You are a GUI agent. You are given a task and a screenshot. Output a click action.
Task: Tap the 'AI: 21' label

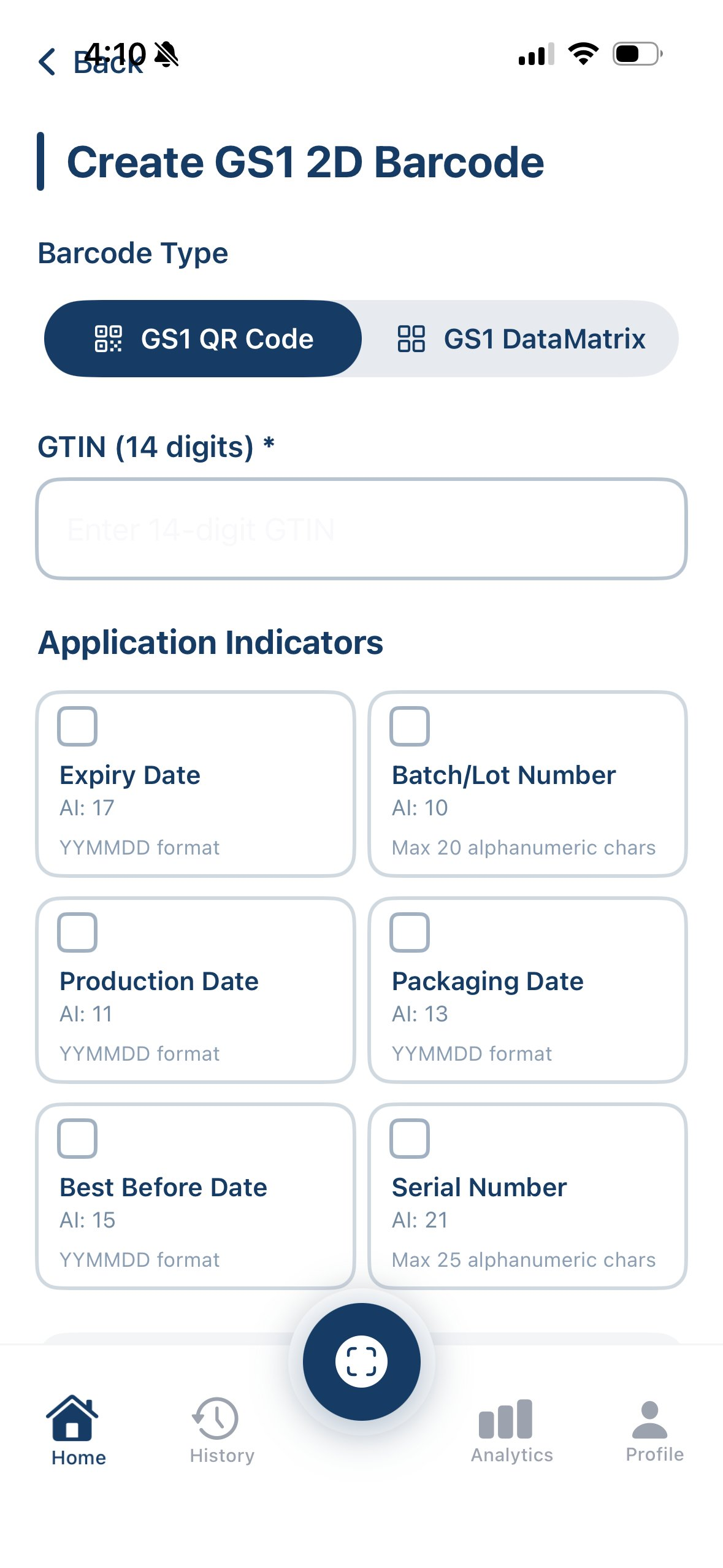tap(420, 1220)
